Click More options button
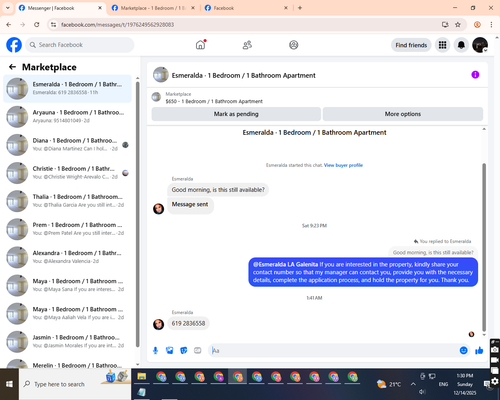Viewport: 500px width, 400px height. click(x=403, y=114)
